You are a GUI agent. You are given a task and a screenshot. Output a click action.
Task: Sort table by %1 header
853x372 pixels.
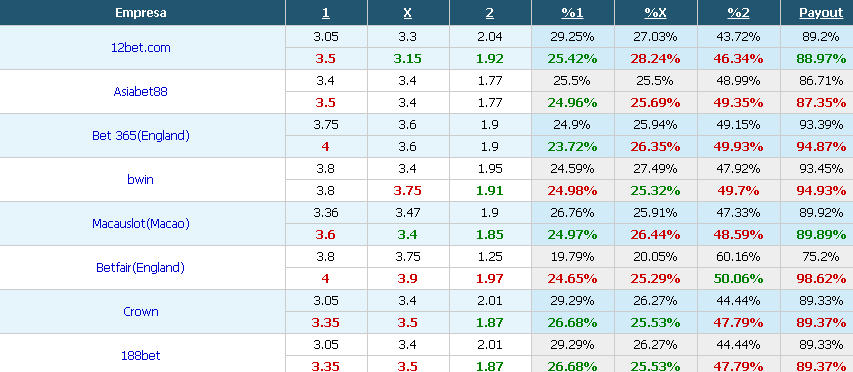pos(572,13)
